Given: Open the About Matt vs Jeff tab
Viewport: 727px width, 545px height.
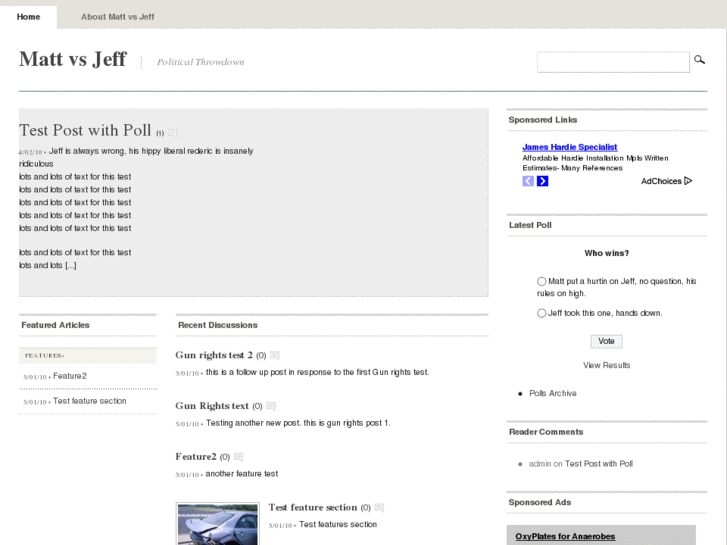Looking at the screenshot, I should click(117, 17).
